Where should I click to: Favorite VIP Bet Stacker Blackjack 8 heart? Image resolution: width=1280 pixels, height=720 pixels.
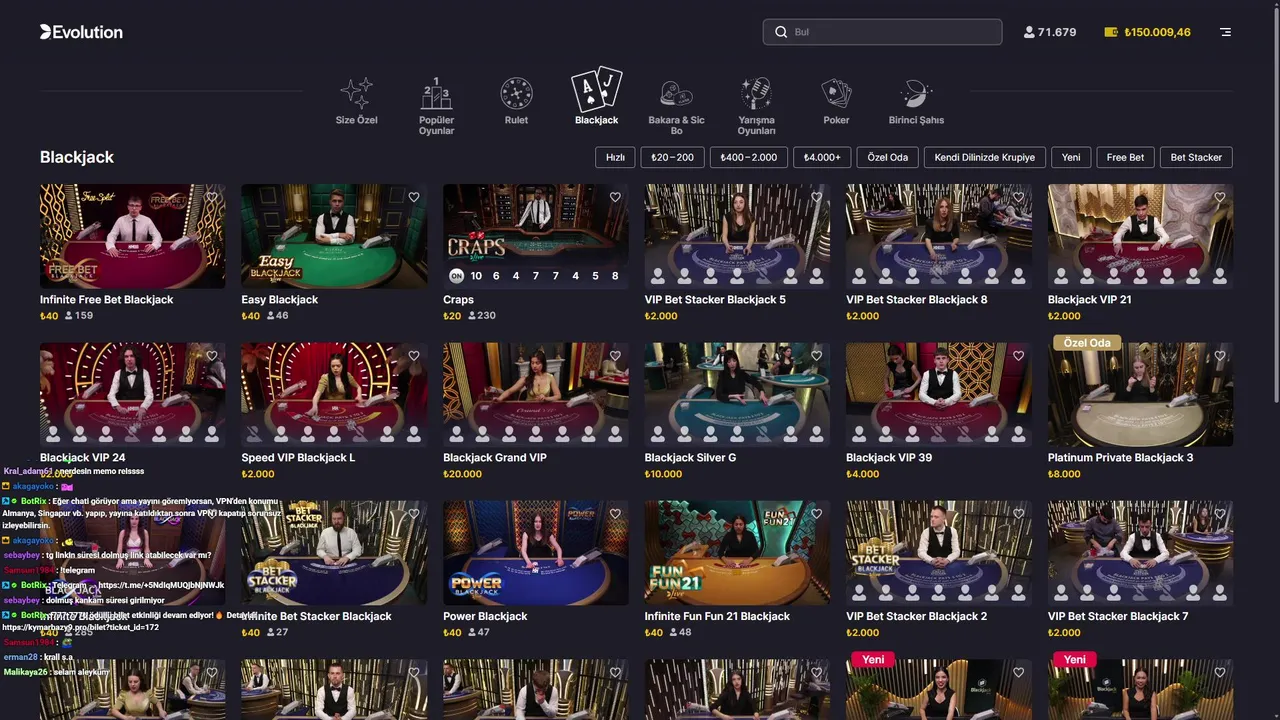(1018, 197)
